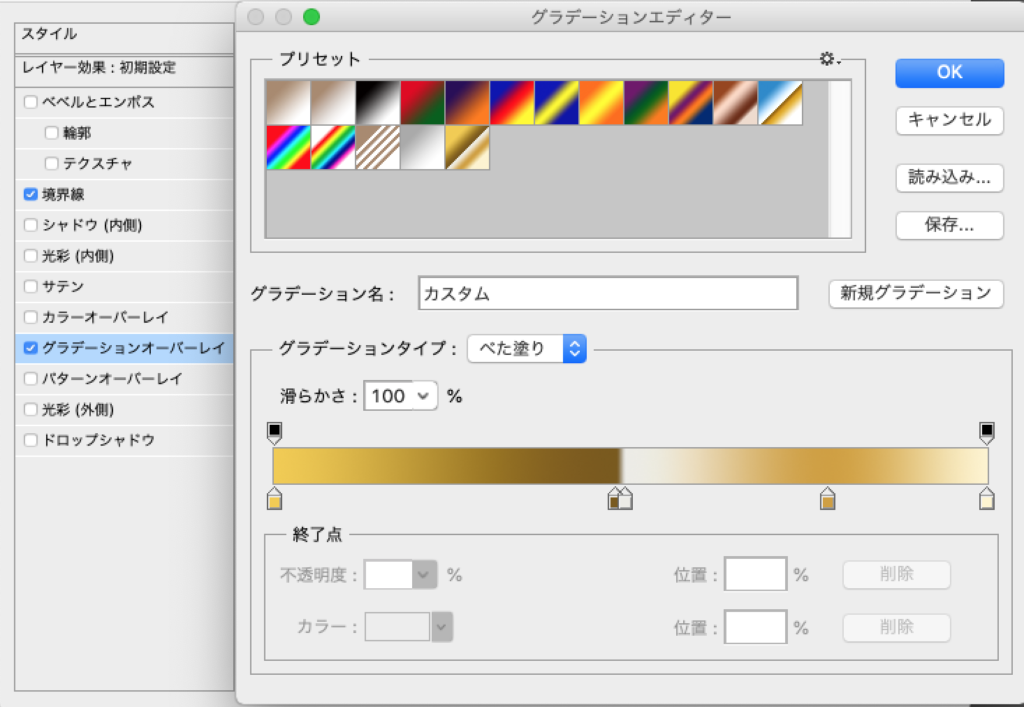Uncheck the 境界線 checkbox

[x=31, y=194]
